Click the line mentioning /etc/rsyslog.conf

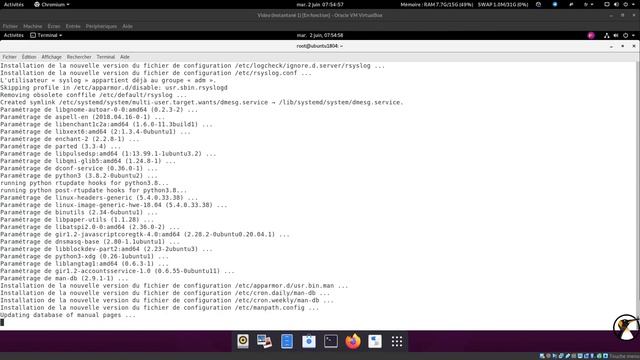click(x=156, y=73)
